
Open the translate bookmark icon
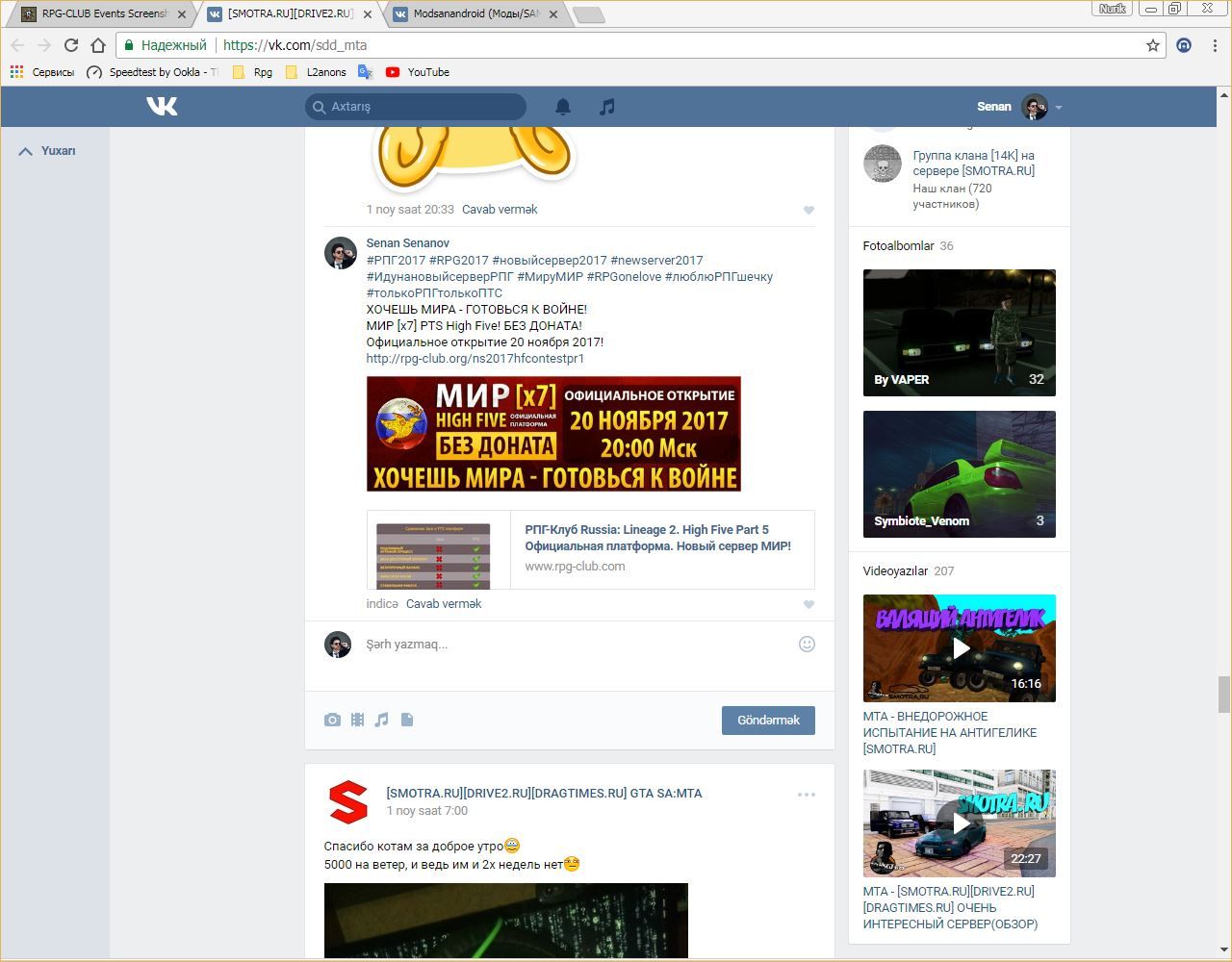pos(365,72)
